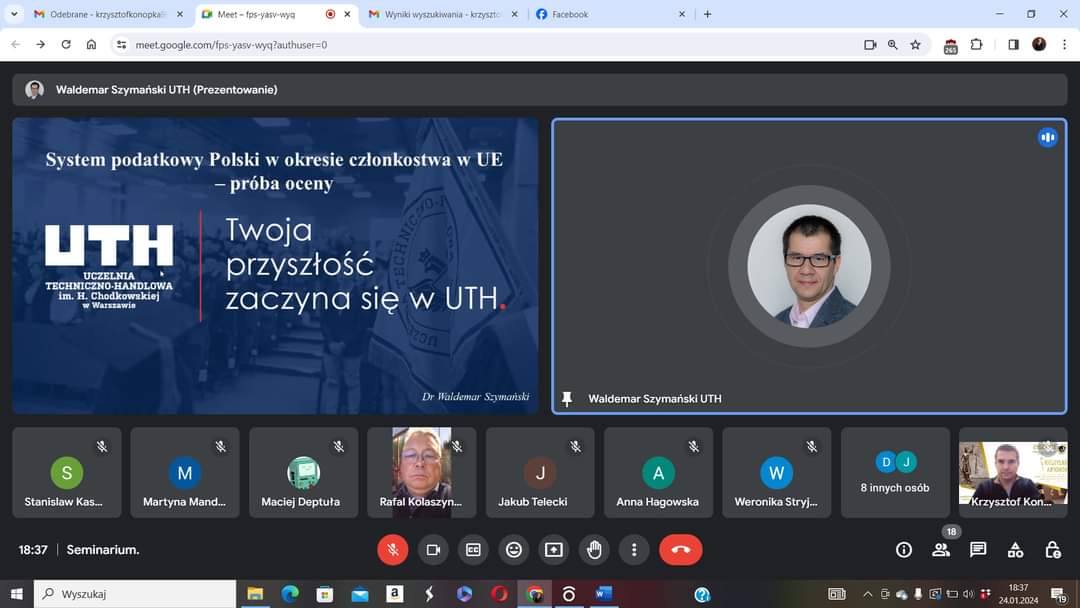
Task: Select Anna Hagowska participant tile
Action: [x=658, y=472]
